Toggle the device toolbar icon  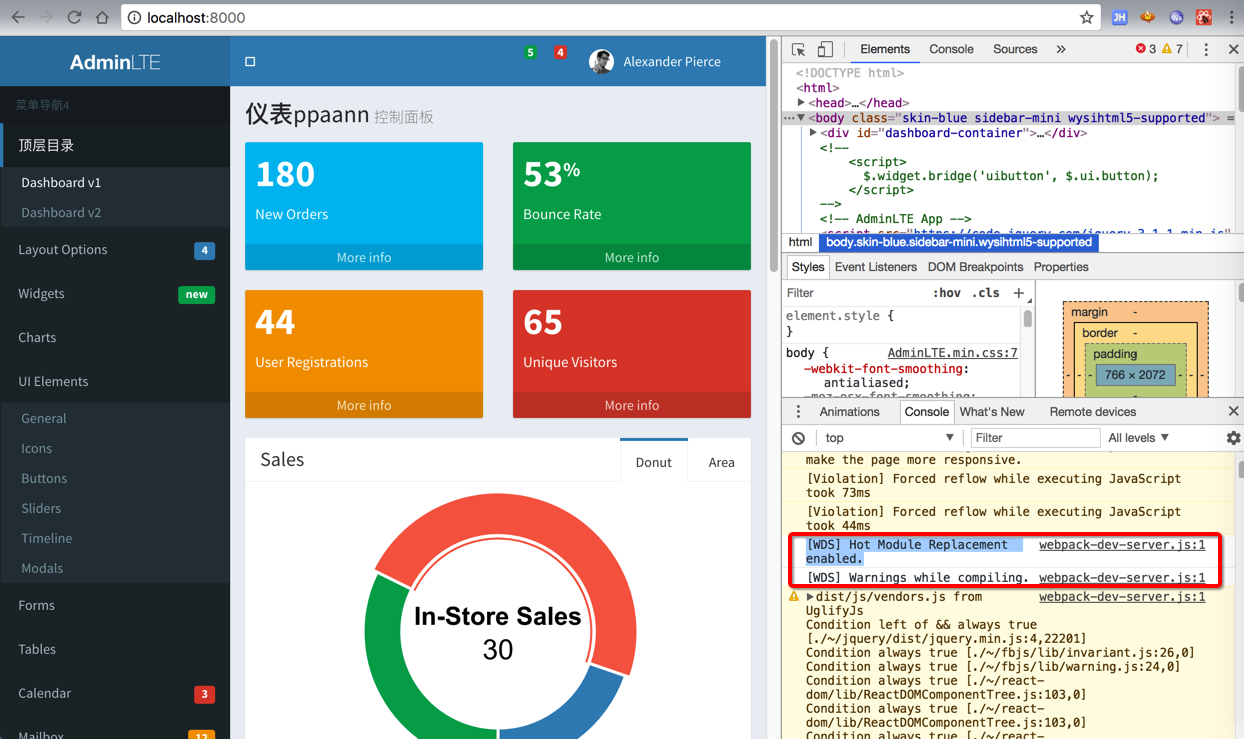click(x=825, y=49)
